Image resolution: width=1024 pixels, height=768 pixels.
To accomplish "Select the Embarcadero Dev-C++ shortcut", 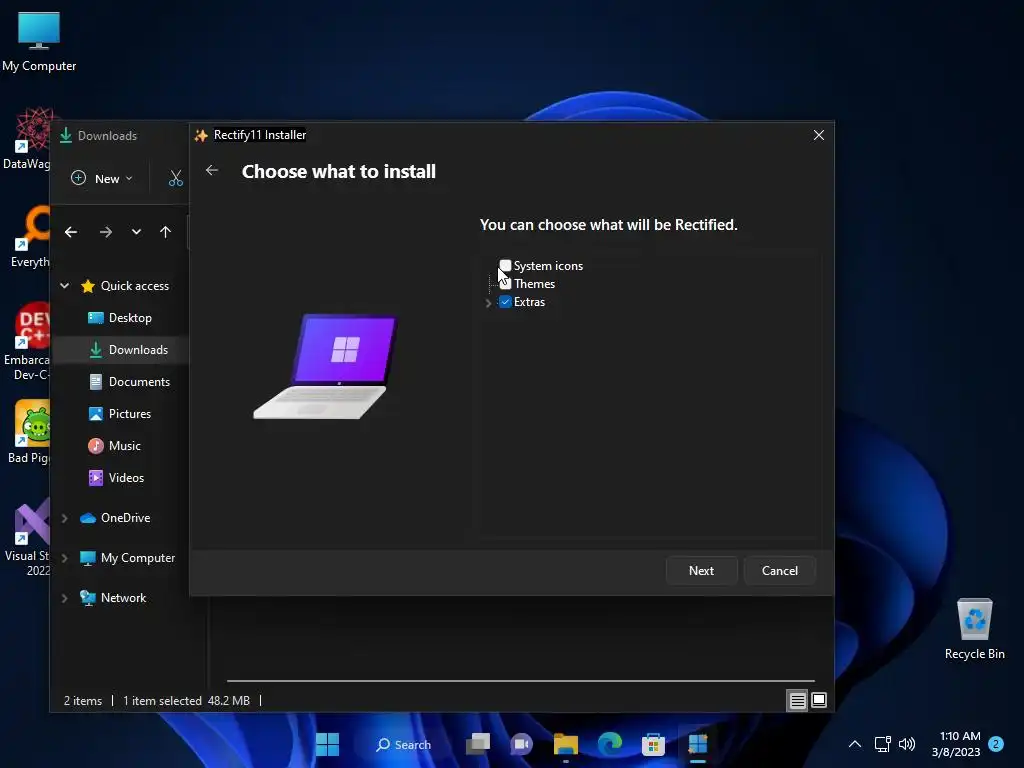I will click(x=27, y=342).
